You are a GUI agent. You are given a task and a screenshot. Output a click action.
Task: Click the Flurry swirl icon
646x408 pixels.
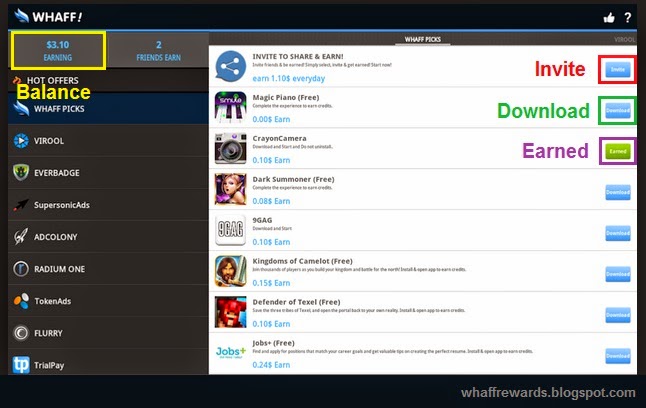[x=21, y=333]
